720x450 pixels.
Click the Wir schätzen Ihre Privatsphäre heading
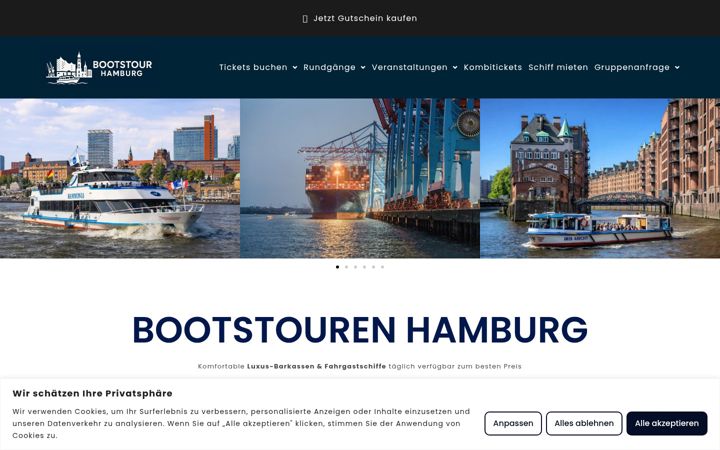92,394
